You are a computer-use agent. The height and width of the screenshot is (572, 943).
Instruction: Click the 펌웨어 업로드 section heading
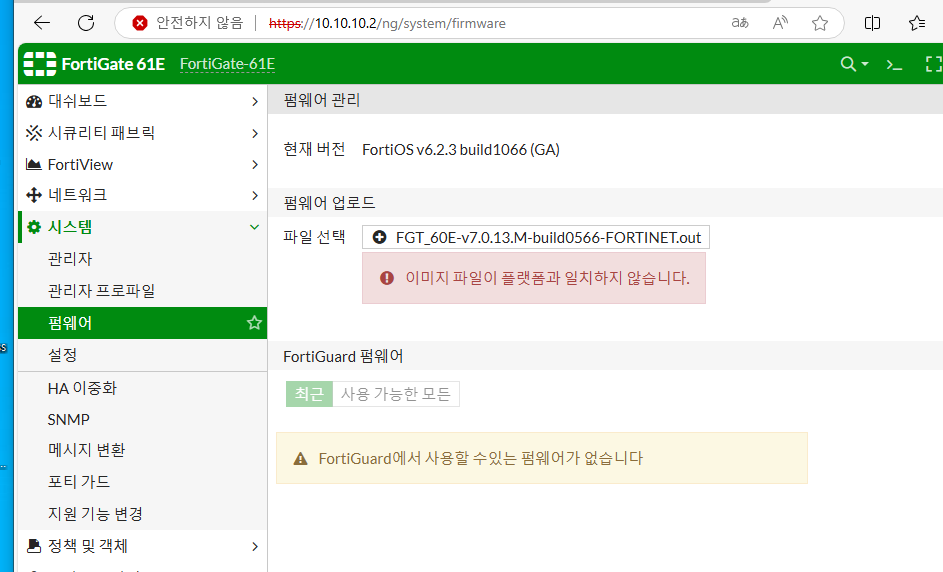click(x=330, y=203)
